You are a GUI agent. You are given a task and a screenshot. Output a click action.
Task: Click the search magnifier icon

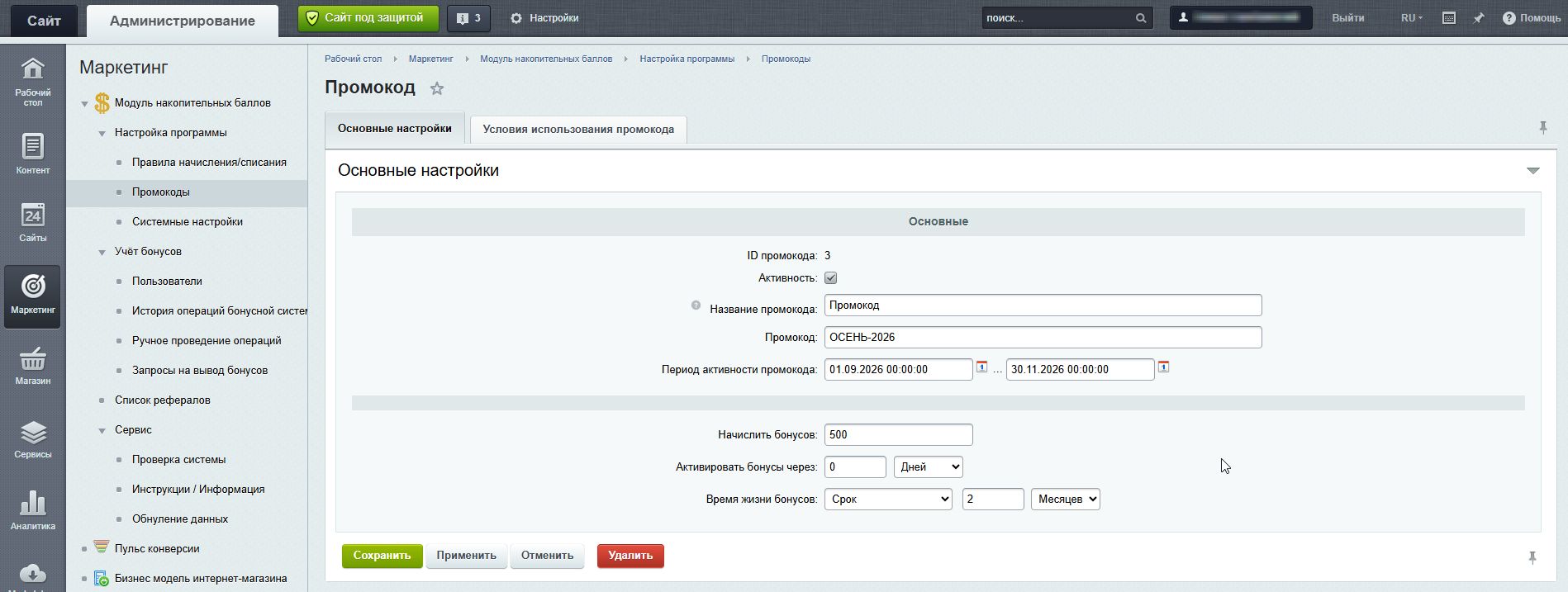[1141, 18]
